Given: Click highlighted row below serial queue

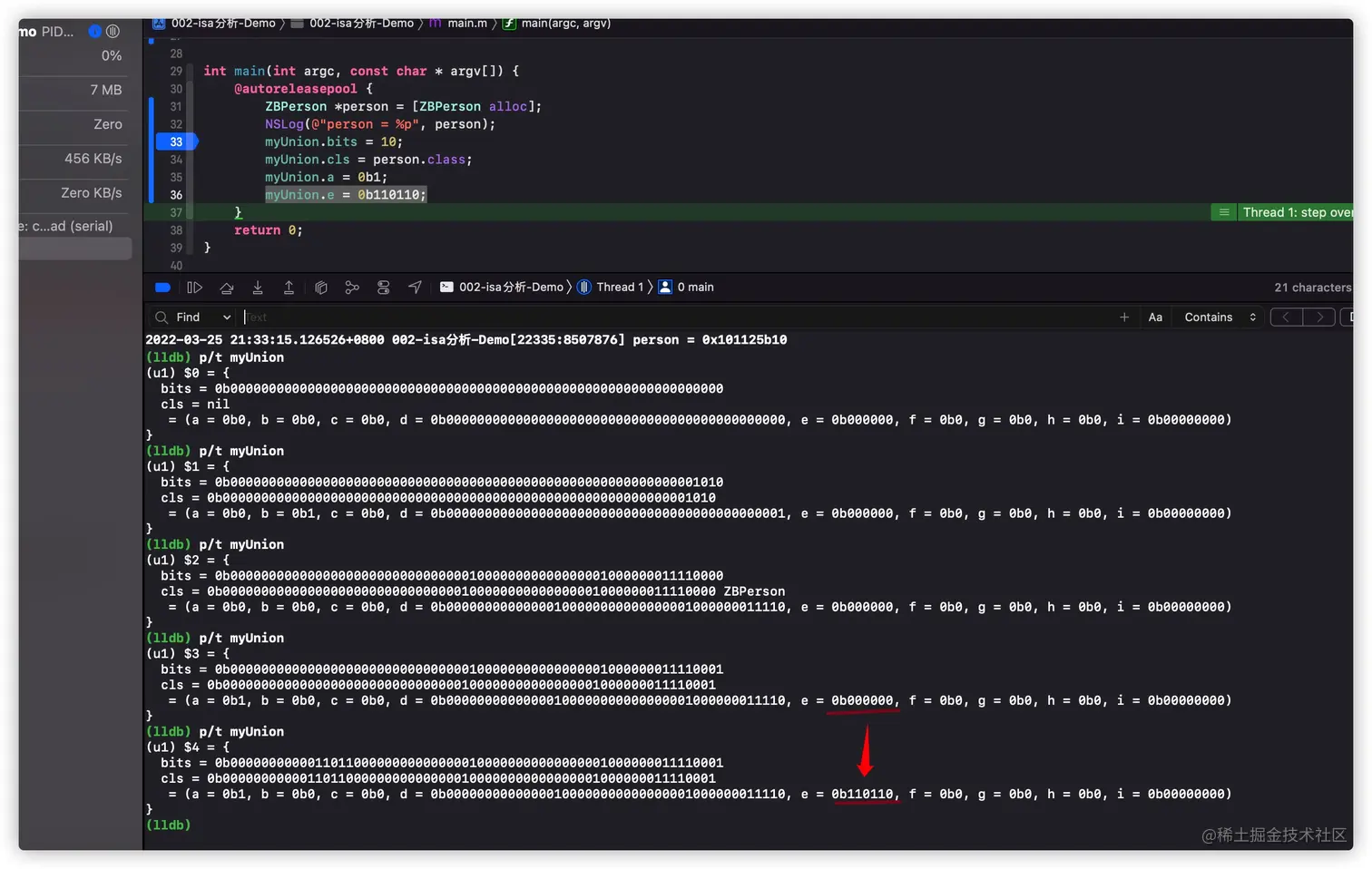Looking at the screenshot, I should point(74,249).
